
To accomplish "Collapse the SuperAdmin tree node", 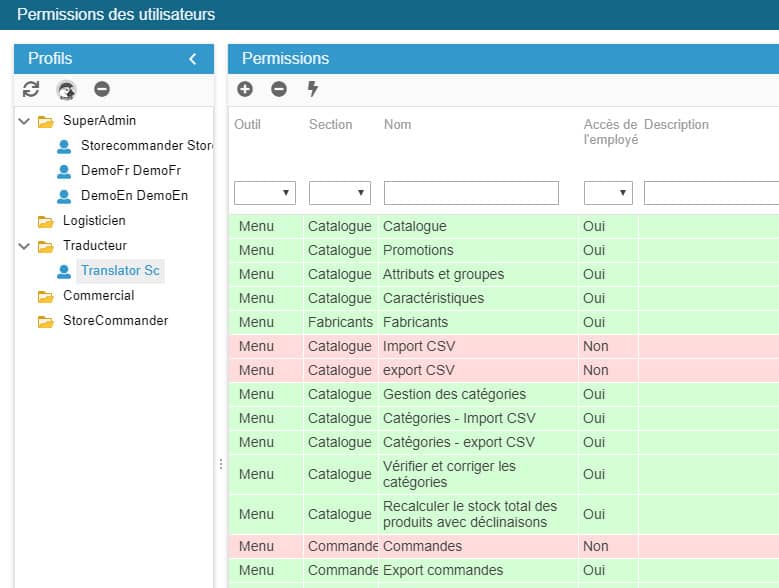I will click(23, 121).
